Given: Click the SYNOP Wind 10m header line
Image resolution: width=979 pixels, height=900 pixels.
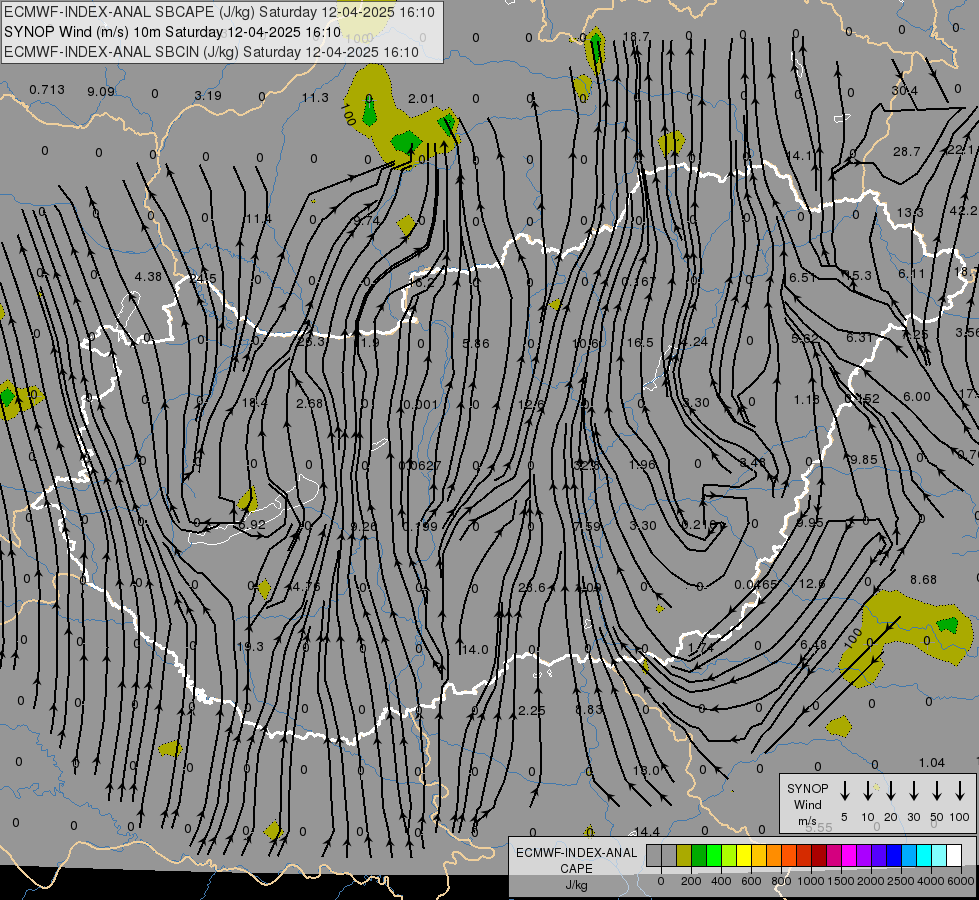Looking at the screenshot, I should 172,32.
